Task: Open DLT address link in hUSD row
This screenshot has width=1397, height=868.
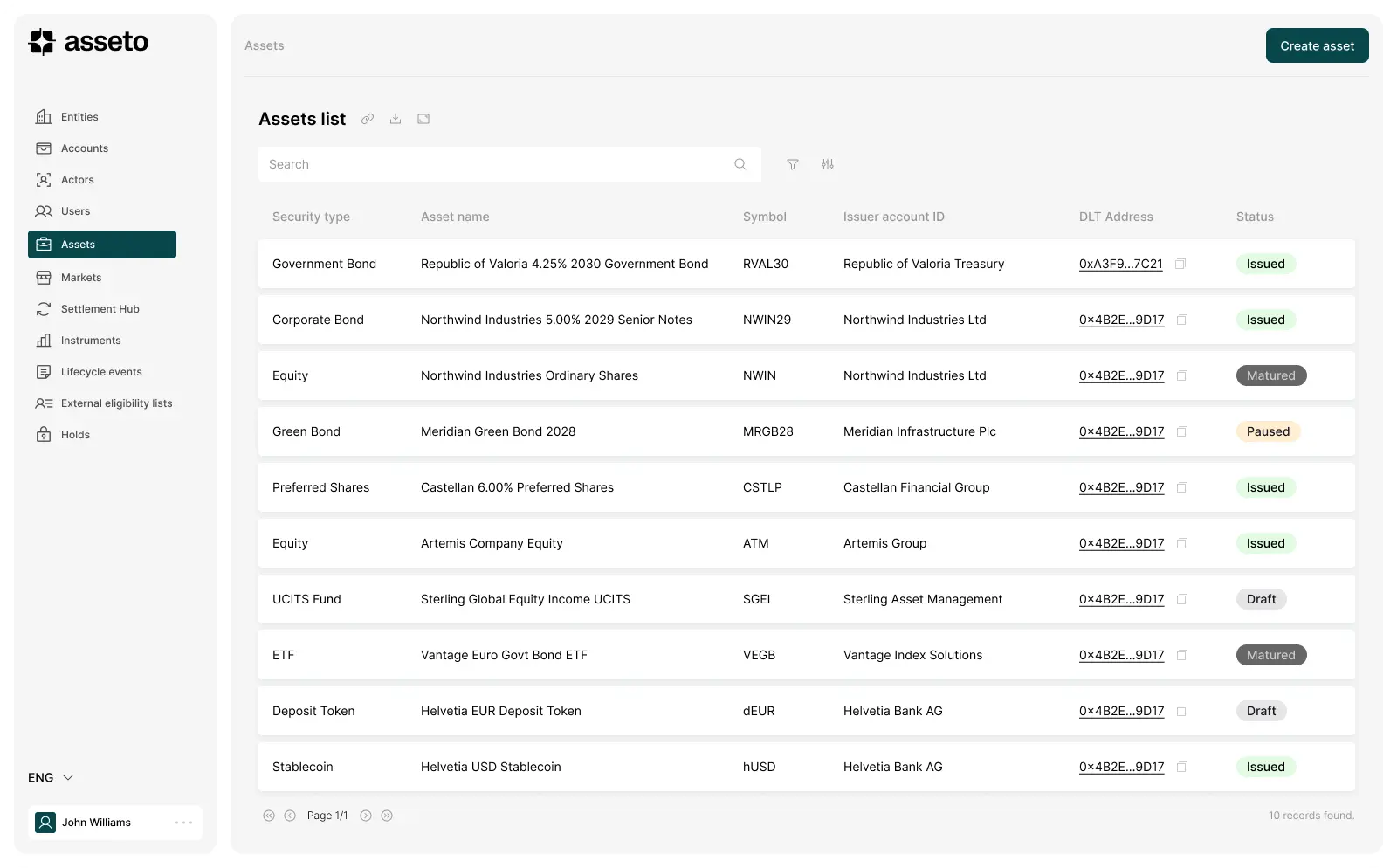Action: (x=1121, y=767)
